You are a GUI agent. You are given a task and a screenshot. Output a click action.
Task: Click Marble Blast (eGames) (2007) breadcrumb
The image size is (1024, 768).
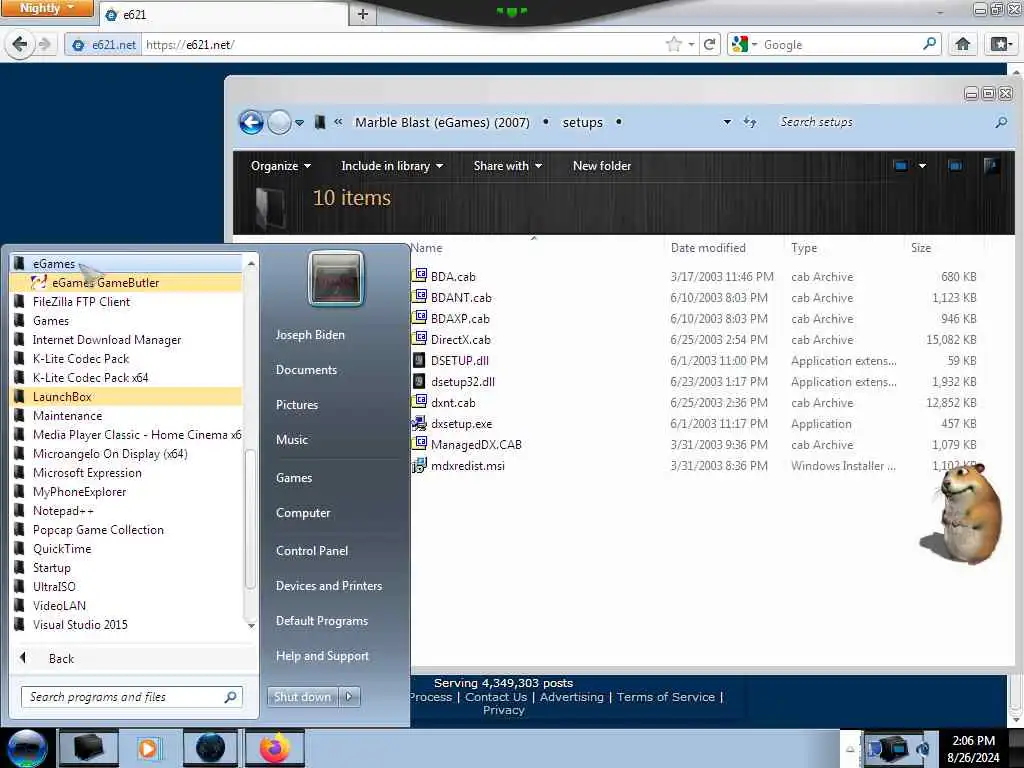(x=442, y=122)
